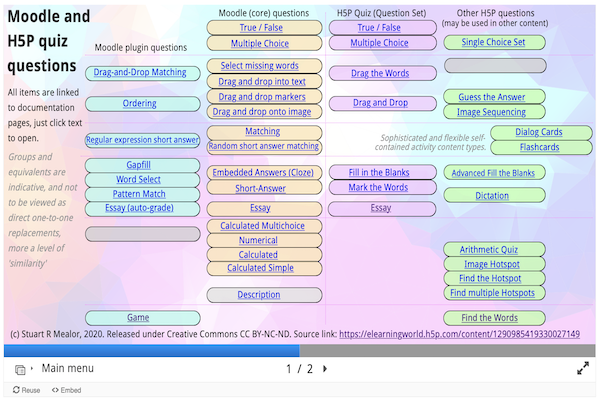The width and height of the screenshot is (600, 400).
Task: Click the Reuse button
Action: [x=26, y=390]
